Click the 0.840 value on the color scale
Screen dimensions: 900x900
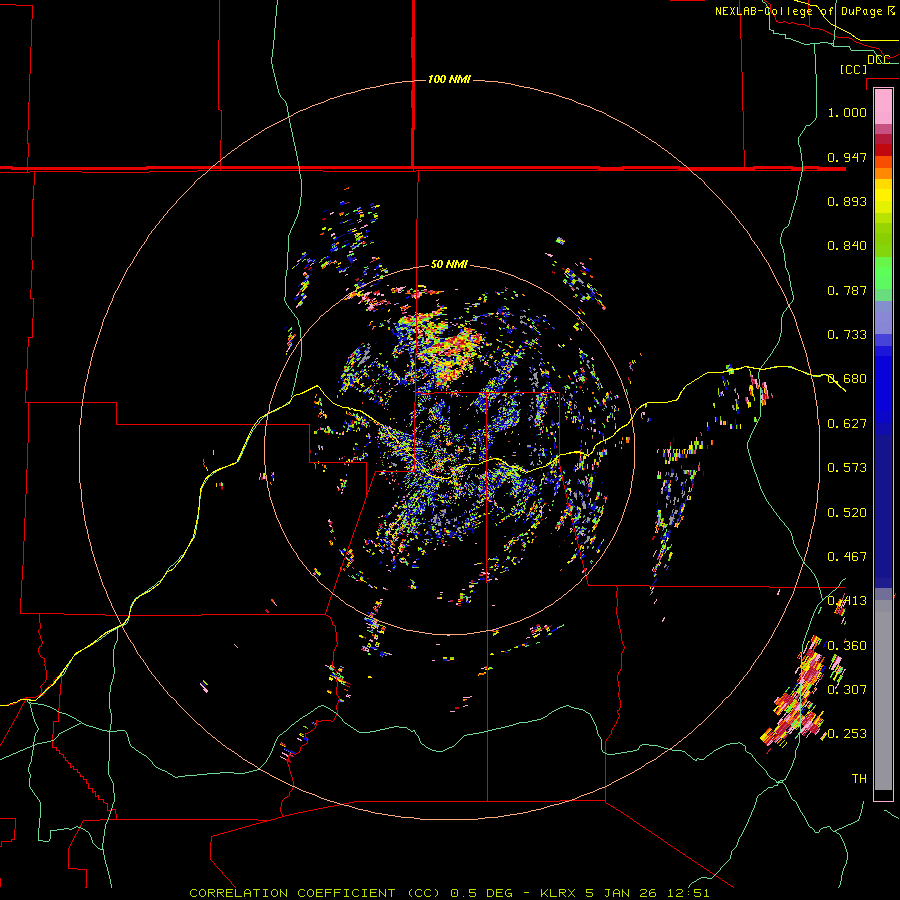(847, 246)
